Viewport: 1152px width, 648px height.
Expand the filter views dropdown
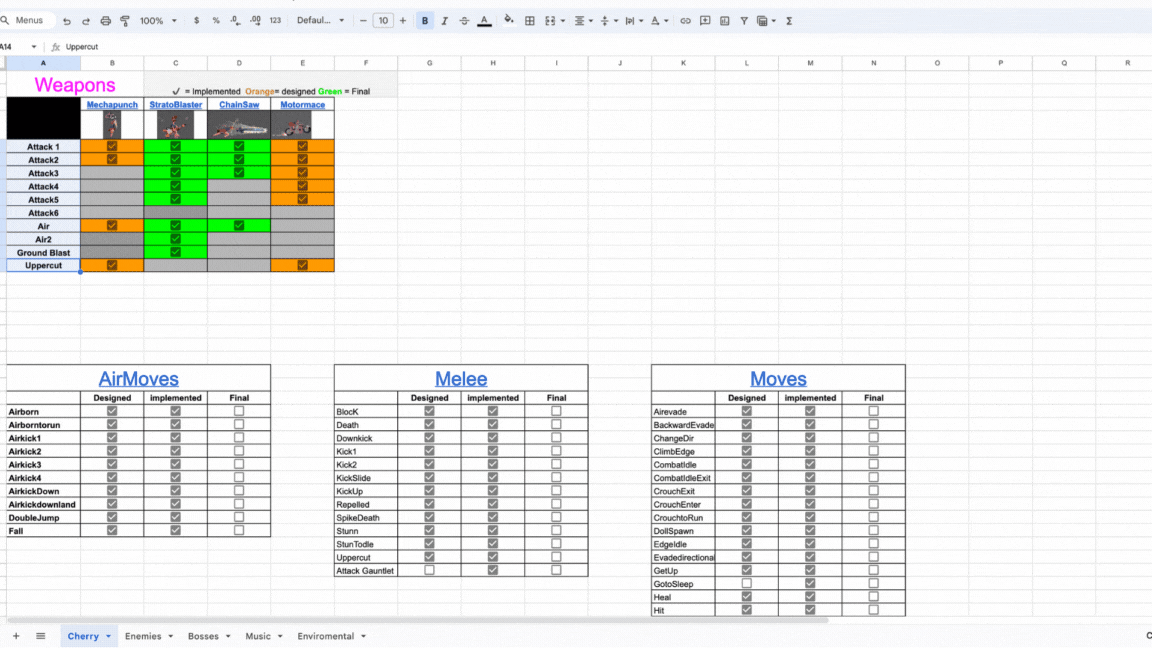[x=774, y=21]
